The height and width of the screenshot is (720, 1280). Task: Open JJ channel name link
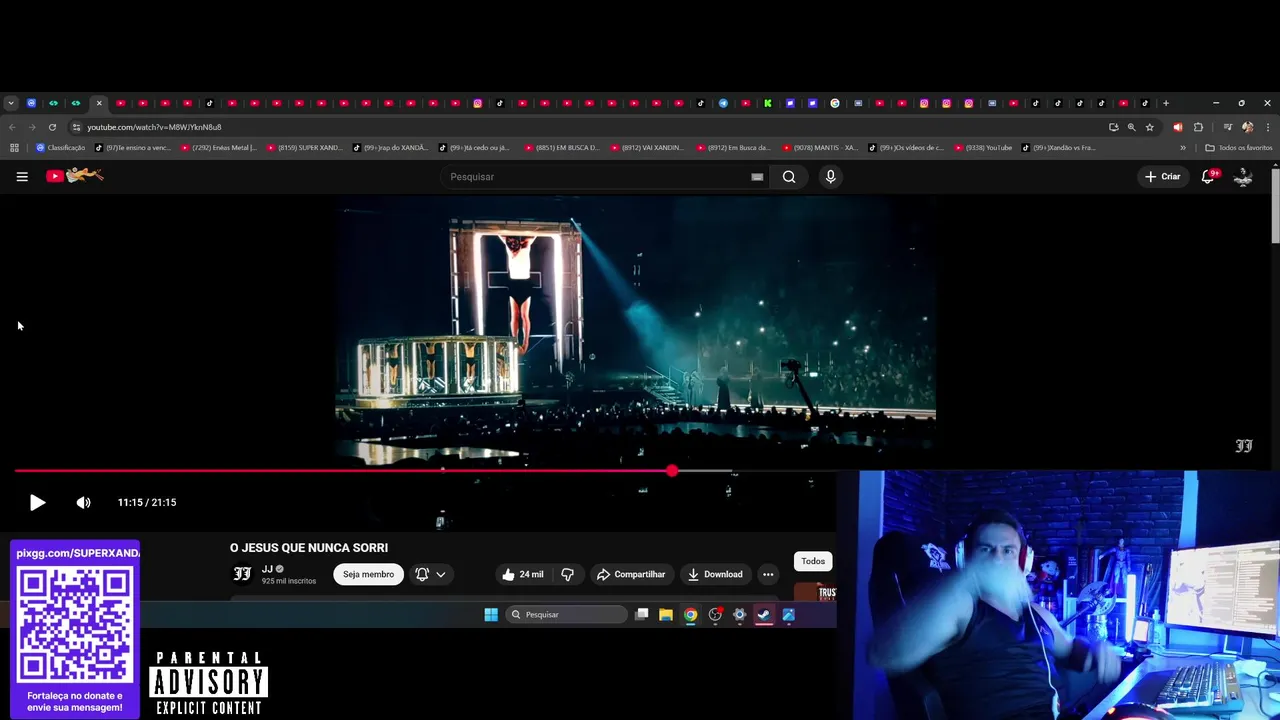click(x=267, y=569)
